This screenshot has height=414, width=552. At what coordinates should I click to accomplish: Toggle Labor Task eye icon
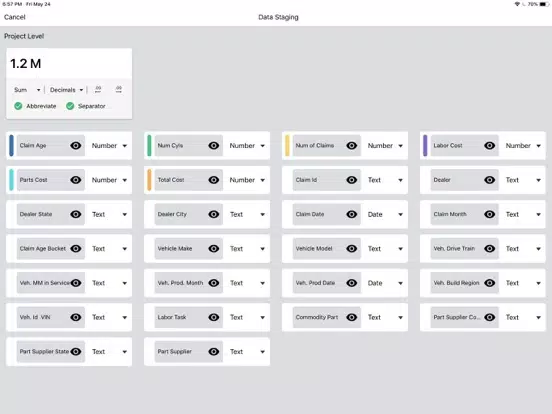click(214, 317)
